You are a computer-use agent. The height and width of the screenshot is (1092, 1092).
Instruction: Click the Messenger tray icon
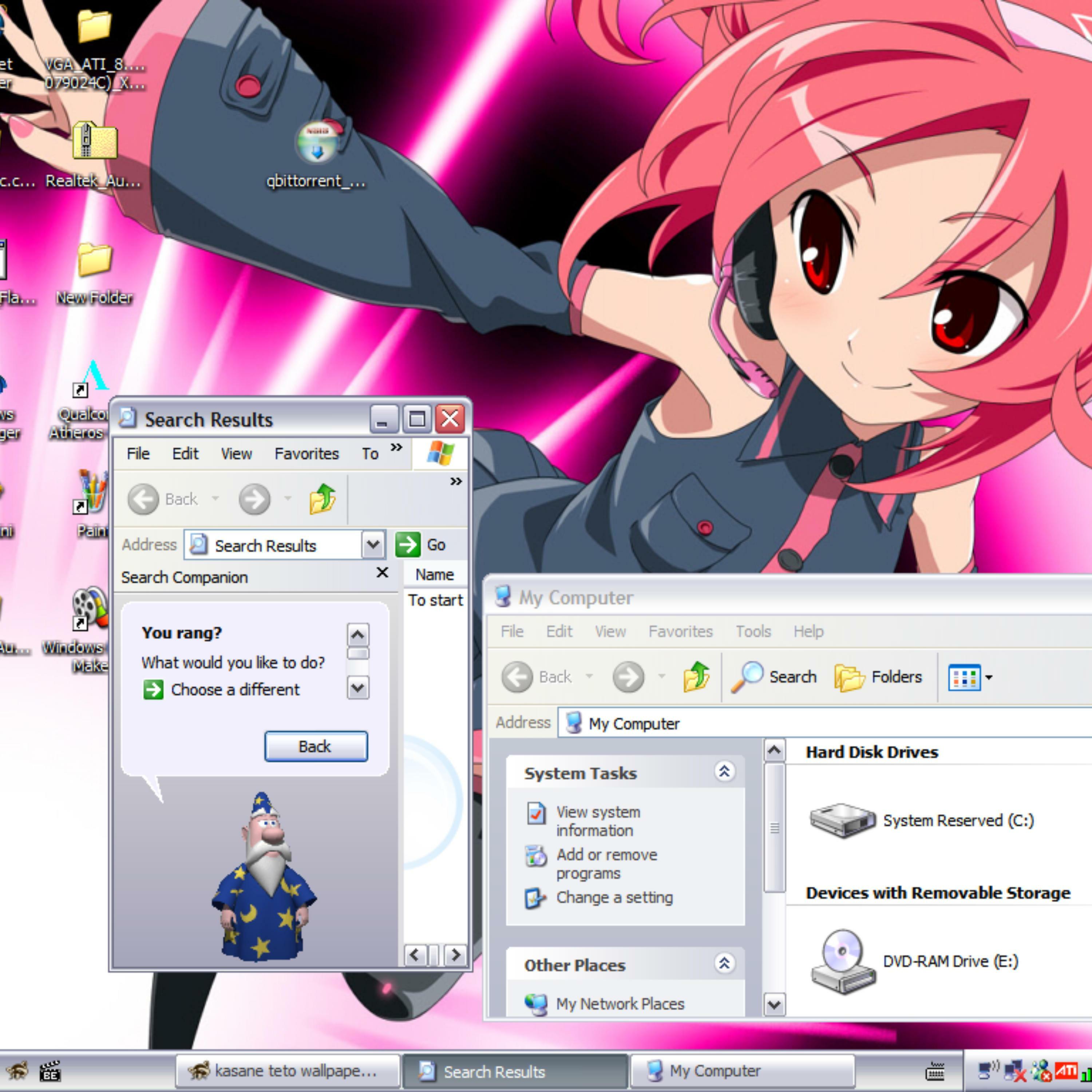(x=1041, y=1071)
